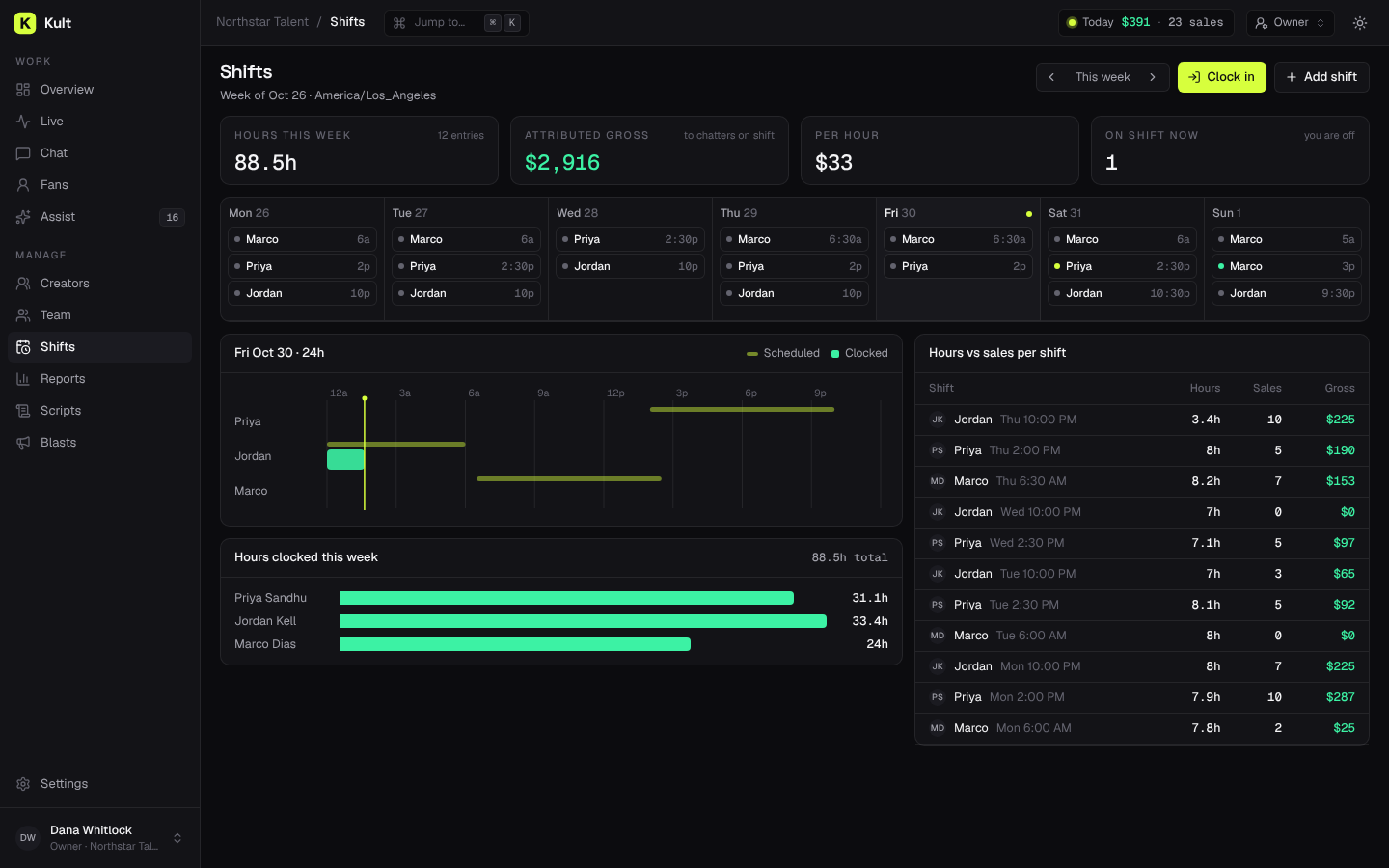Viewport: 1389px width, 868px height.
Task: Click the Shifts calendar-clock icon
Action: pos(23,347)
